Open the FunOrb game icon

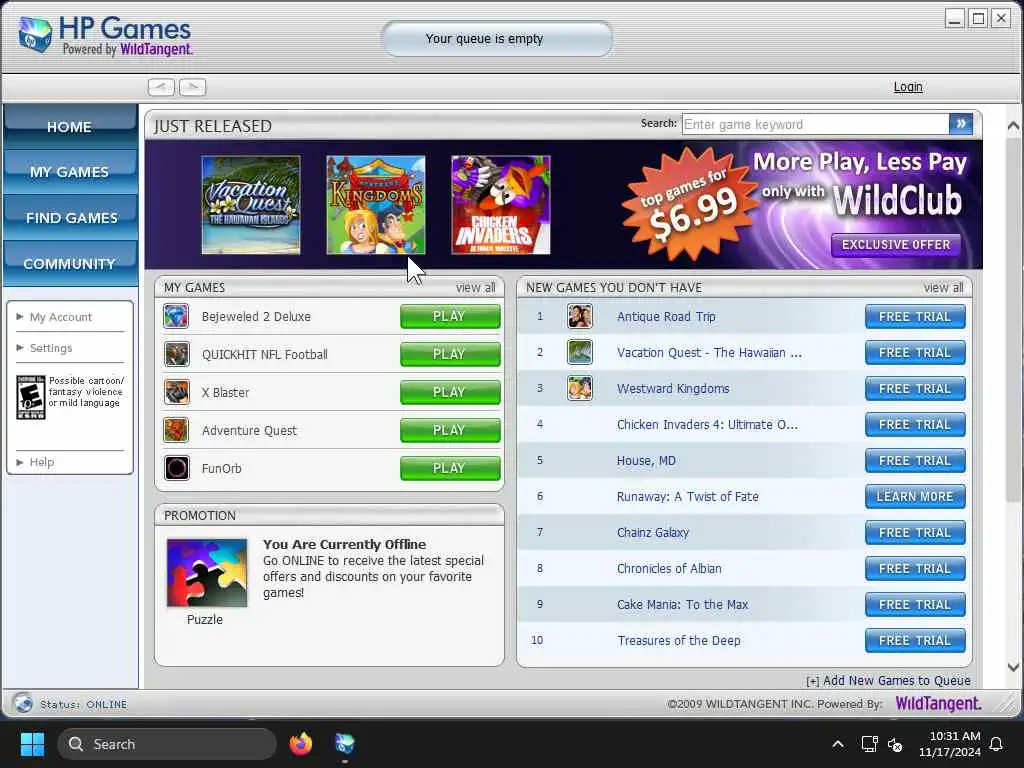[176, 468]
